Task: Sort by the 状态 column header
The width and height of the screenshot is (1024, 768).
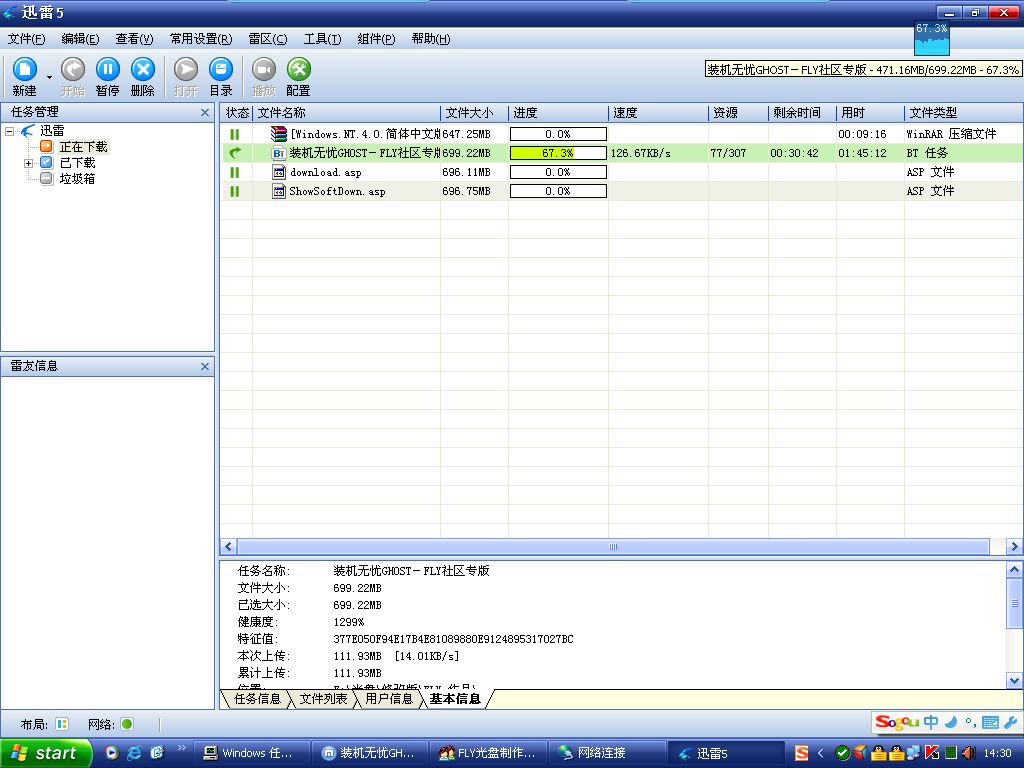Action: pos(236,113)
